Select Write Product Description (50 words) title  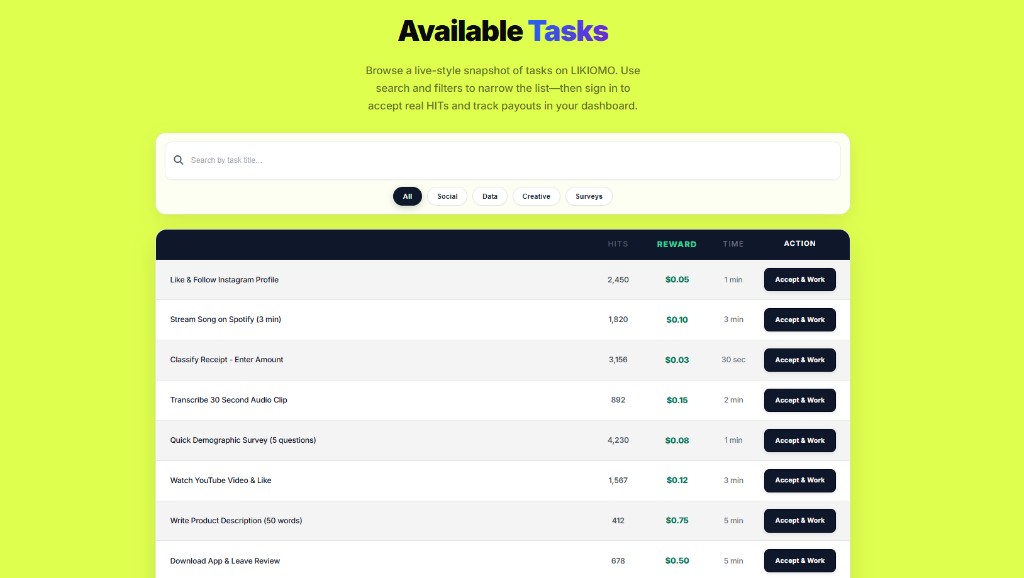[x=236, y=521]
